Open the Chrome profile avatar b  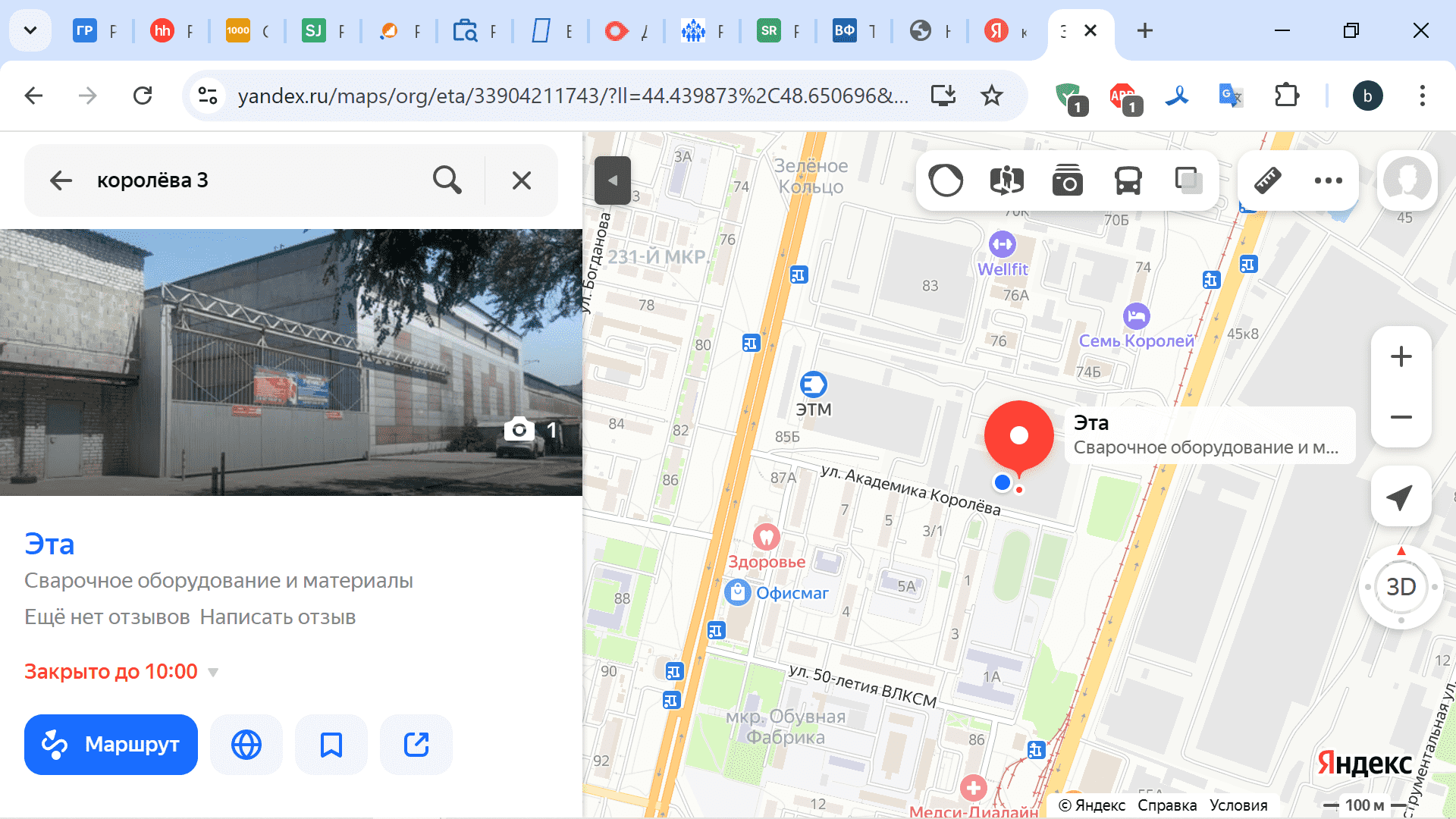pyautogui.click(x=1367, y=96)
